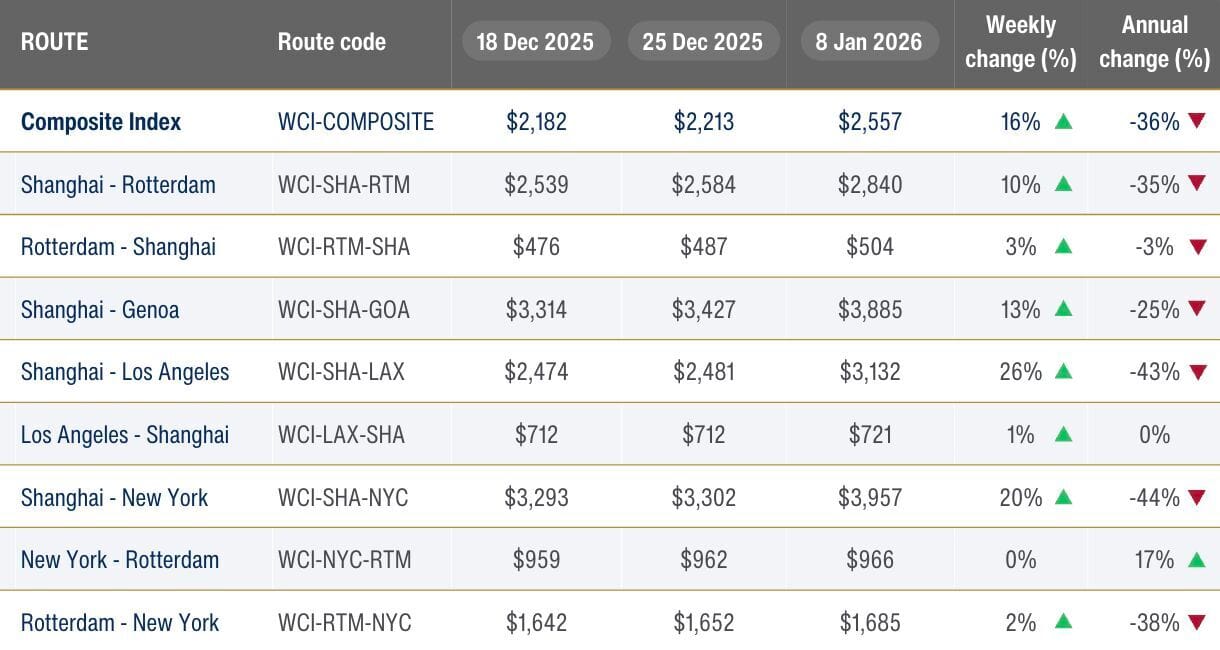Click the ROUTE column header

(55, 42)
